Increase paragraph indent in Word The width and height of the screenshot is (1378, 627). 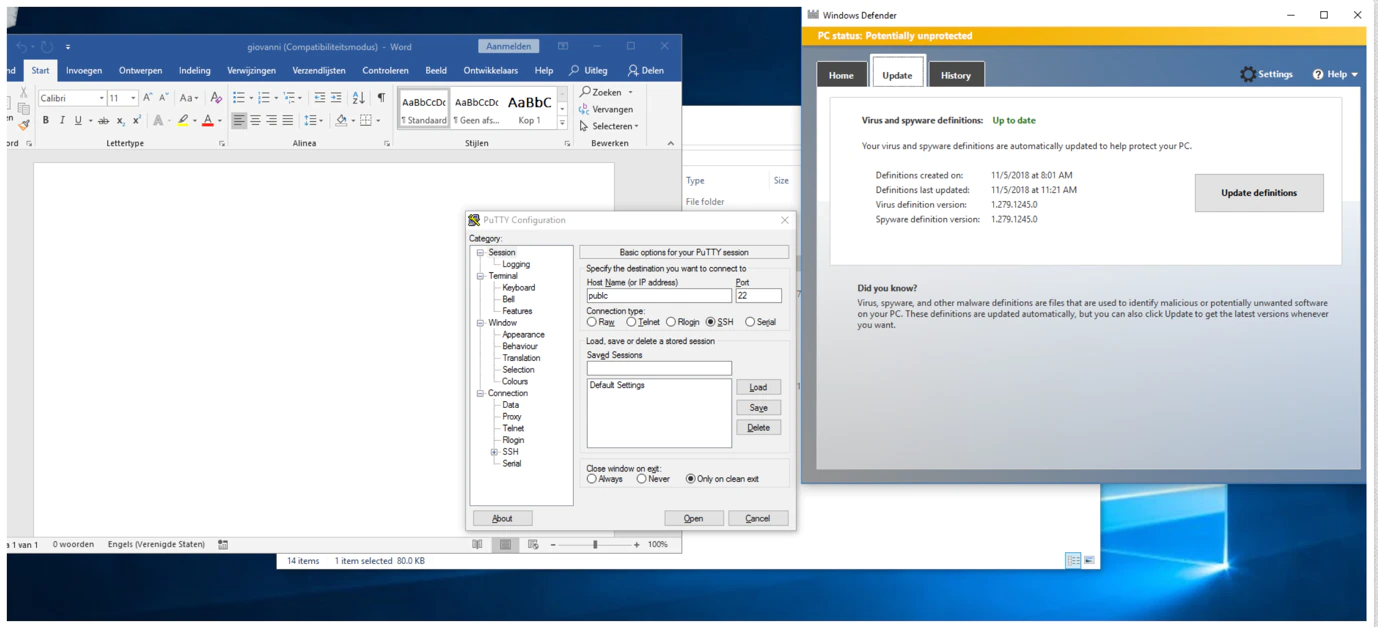click(x=336, y=98)
